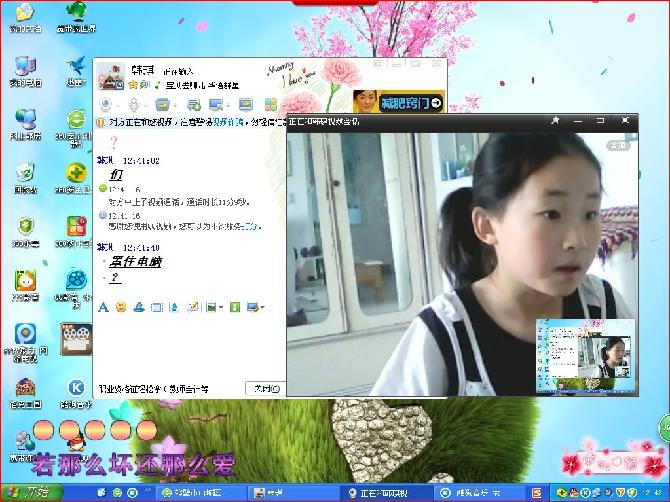Image resolution: width=670 pixels, height=502 pixels.
Task: Click the self-view preview thumbnail in video
Action: tap(585, 355)
